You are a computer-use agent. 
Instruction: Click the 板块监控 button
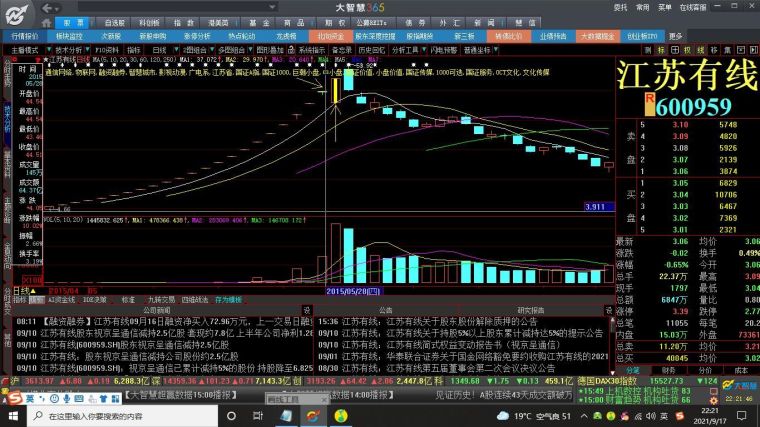click(69, 36)
